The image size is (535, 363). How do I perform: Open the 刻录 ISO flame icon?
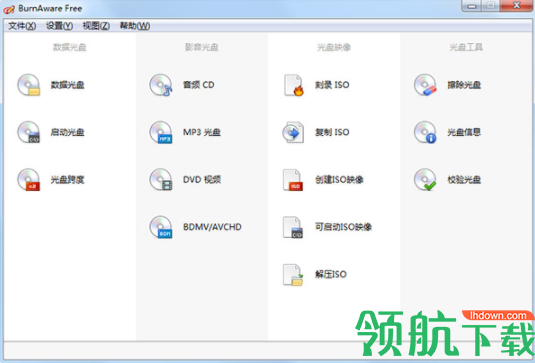click(x=293, y=85)
